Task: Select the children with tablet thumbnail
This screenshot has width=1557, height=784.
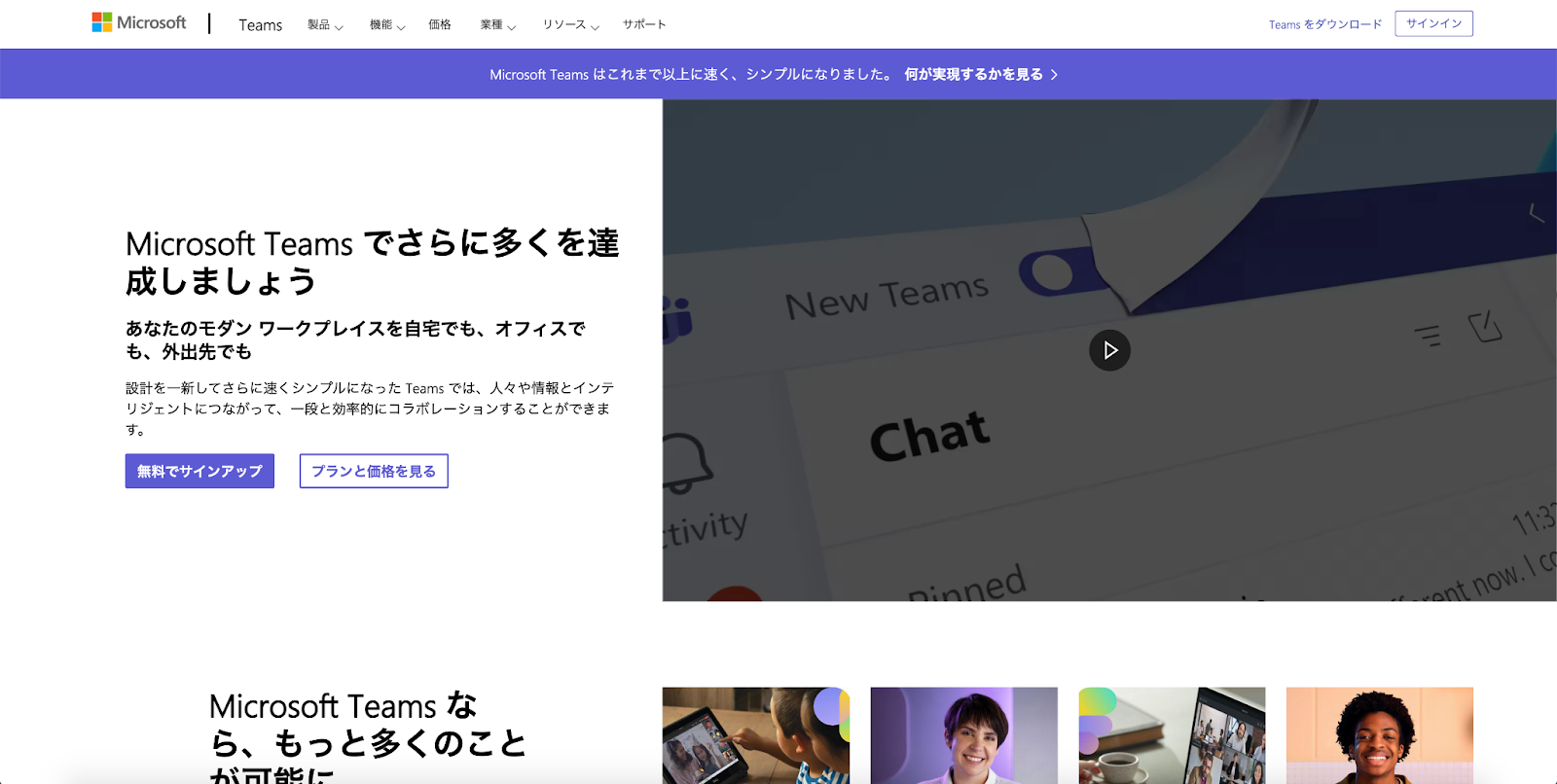Action: tap(755, 735)
